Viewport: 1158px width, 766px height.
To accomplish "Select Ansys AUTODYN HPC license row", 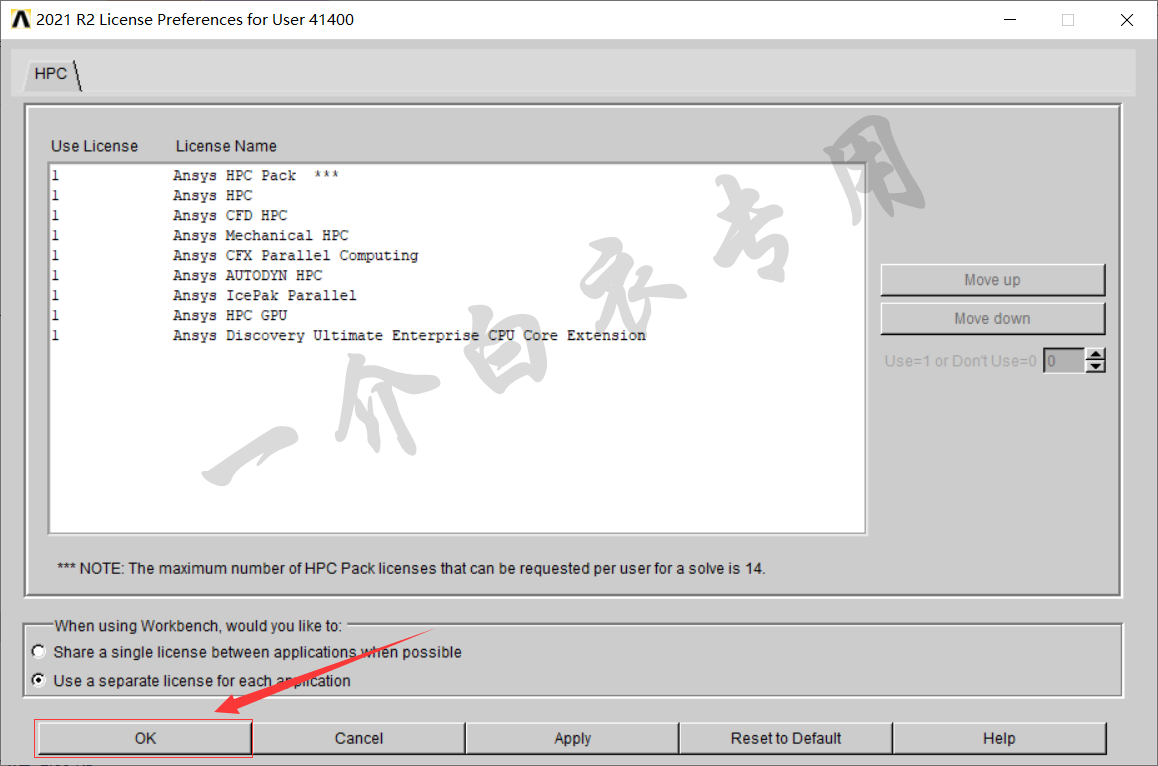I will coord(456,276).
